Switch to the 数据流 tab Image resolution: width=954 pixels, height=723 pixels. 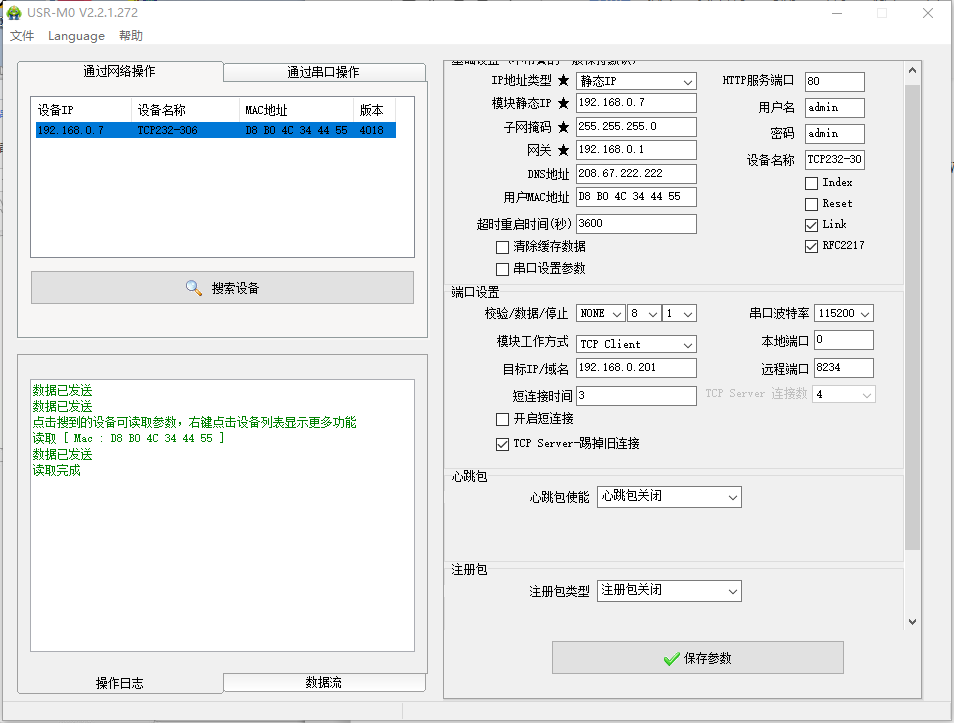pos(323,682)
